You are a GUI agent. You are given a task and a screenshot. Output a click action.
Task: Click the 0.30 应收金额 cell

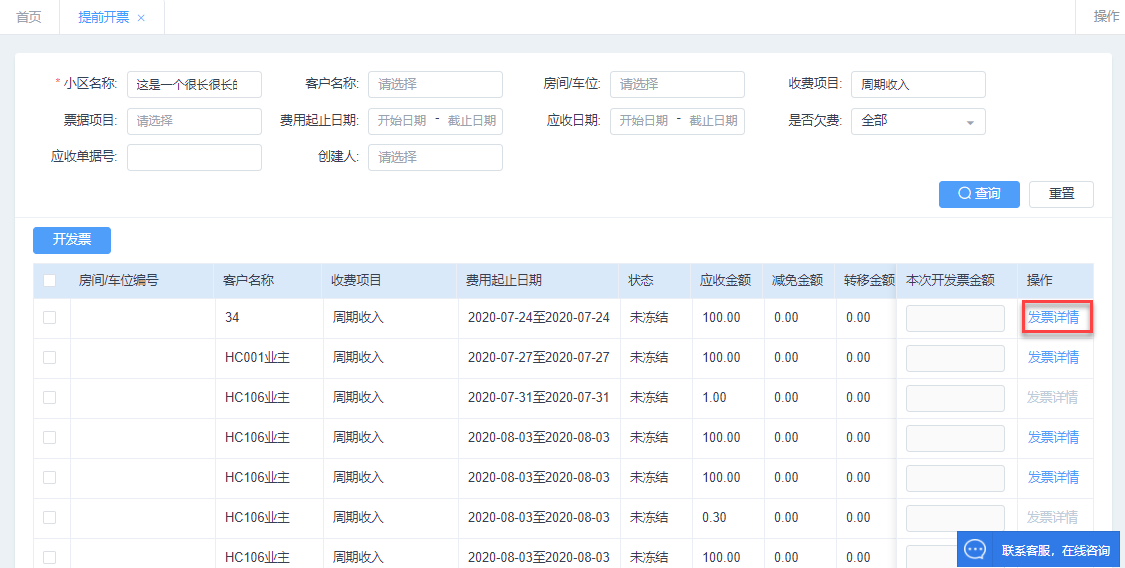pos(714,517)
